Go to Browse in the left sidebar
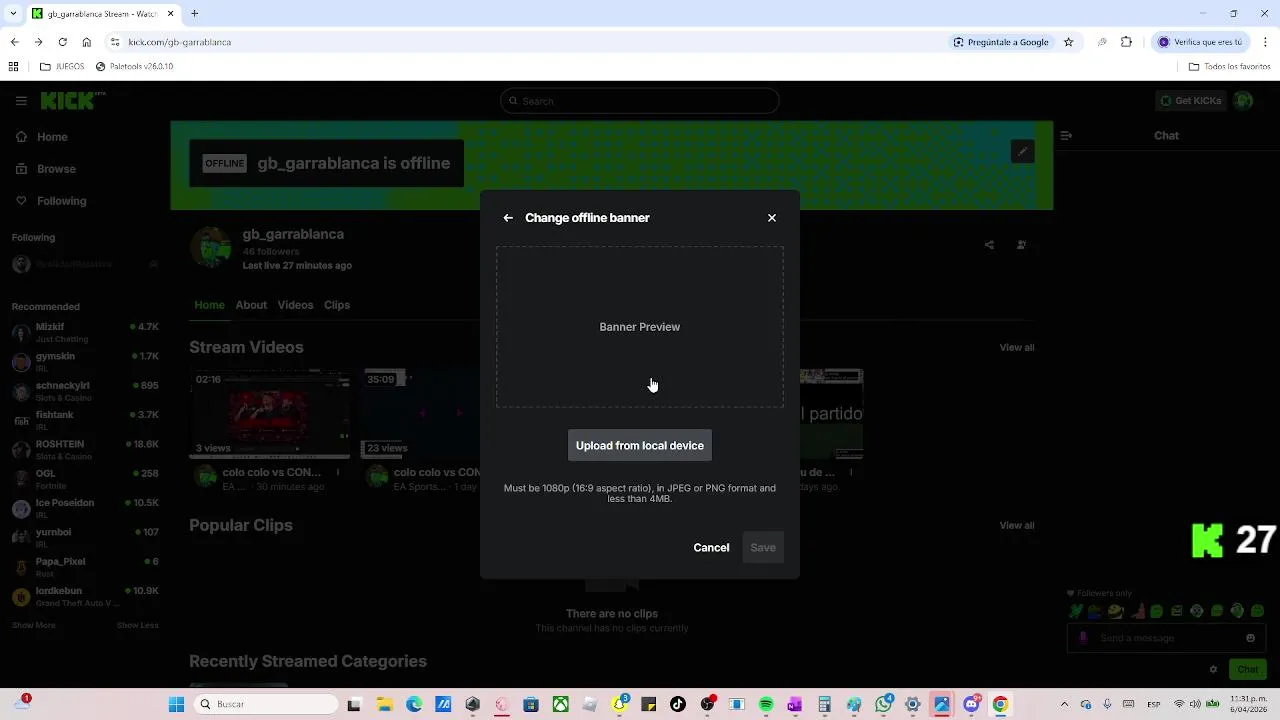This screenshot has height=720, width=1280. [45, 169]
